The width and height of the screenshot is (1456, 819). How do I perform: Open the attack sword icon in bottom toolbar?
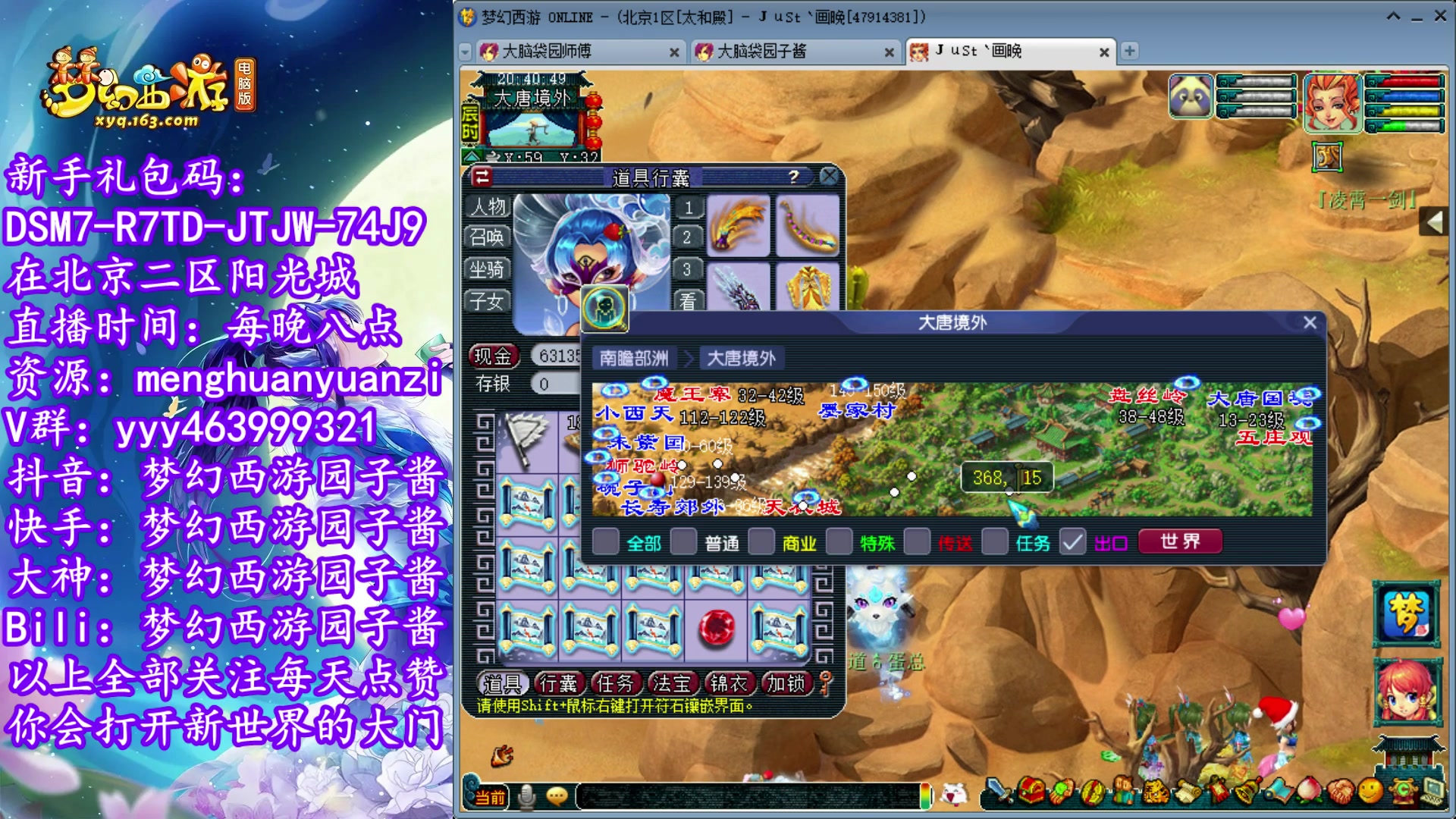[x=1000, y=792]
